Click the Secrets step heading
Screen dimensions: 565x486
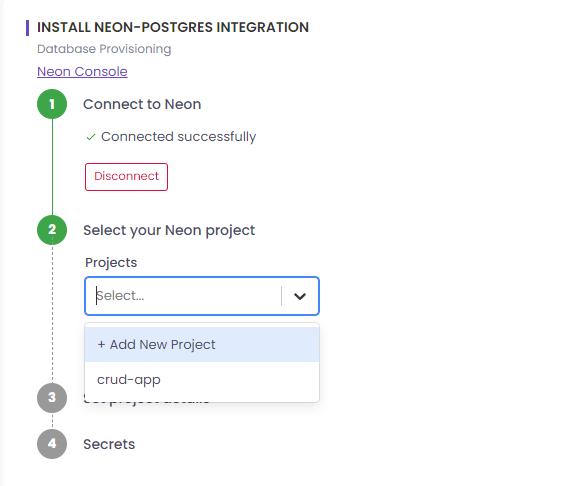click(109, 444)
